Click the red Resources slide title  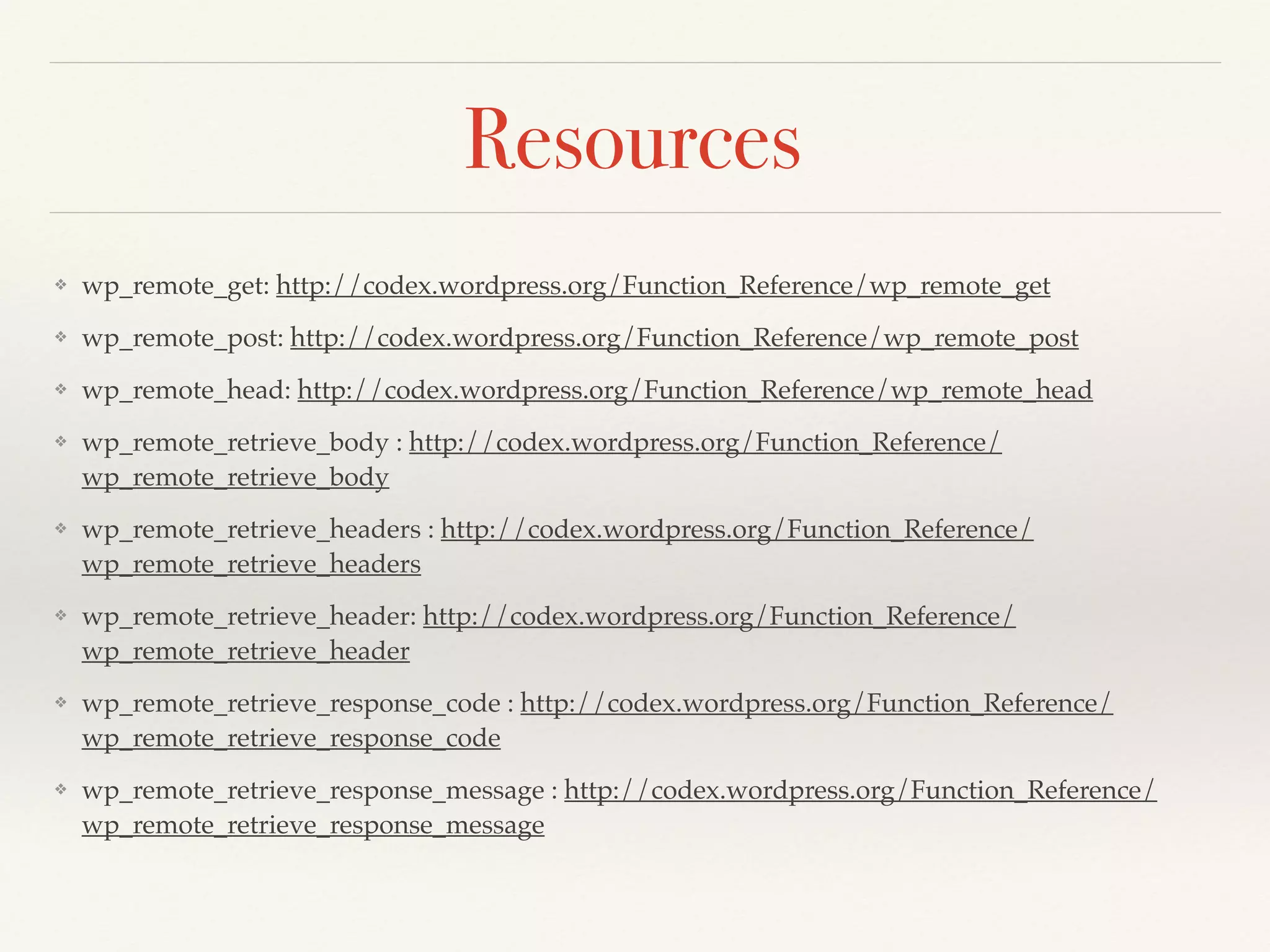(x=633, y=139)
